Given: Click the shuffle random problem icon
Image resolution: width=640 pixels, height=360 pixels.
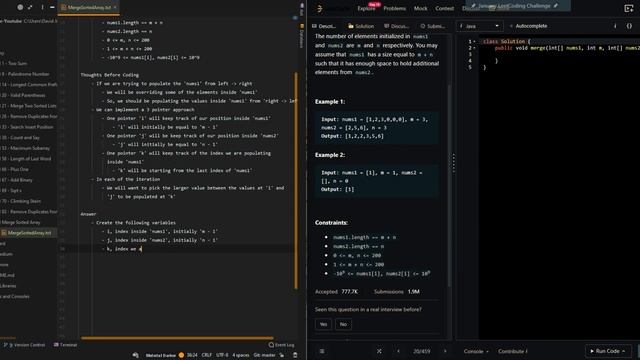Looking at the screenshot, I should pos(379,351).
